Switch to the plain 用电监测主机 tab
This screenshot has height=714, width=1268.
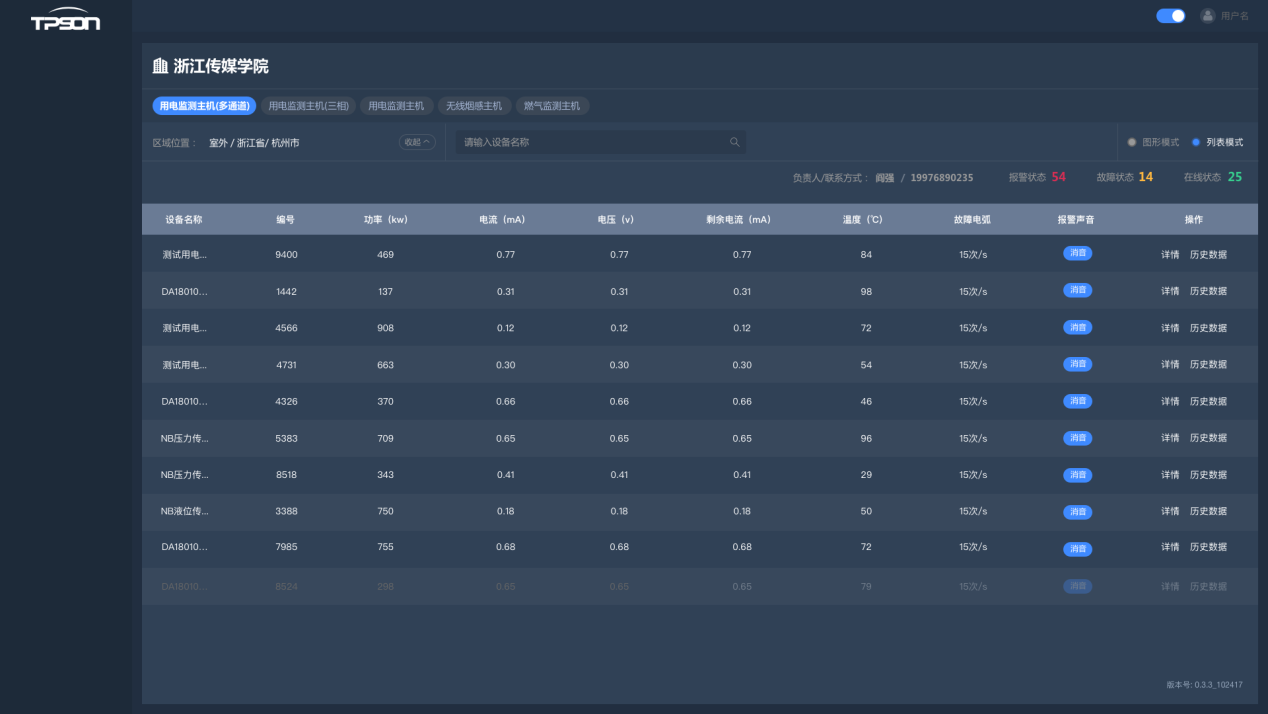coord(396,106)
